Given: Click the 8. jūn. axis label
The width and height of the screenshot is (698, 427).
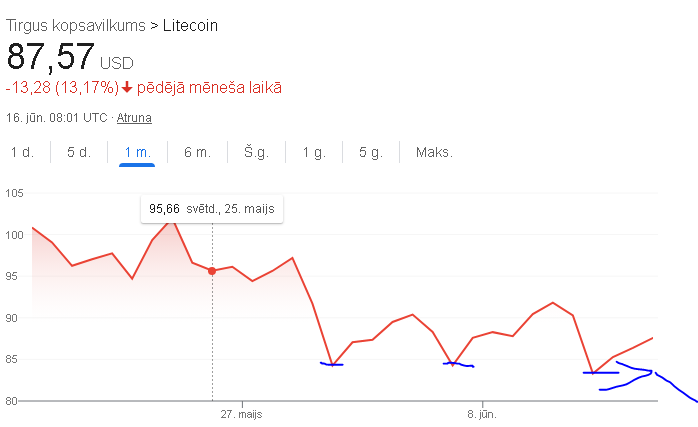Looking at the screenshot, I should 482,414.
